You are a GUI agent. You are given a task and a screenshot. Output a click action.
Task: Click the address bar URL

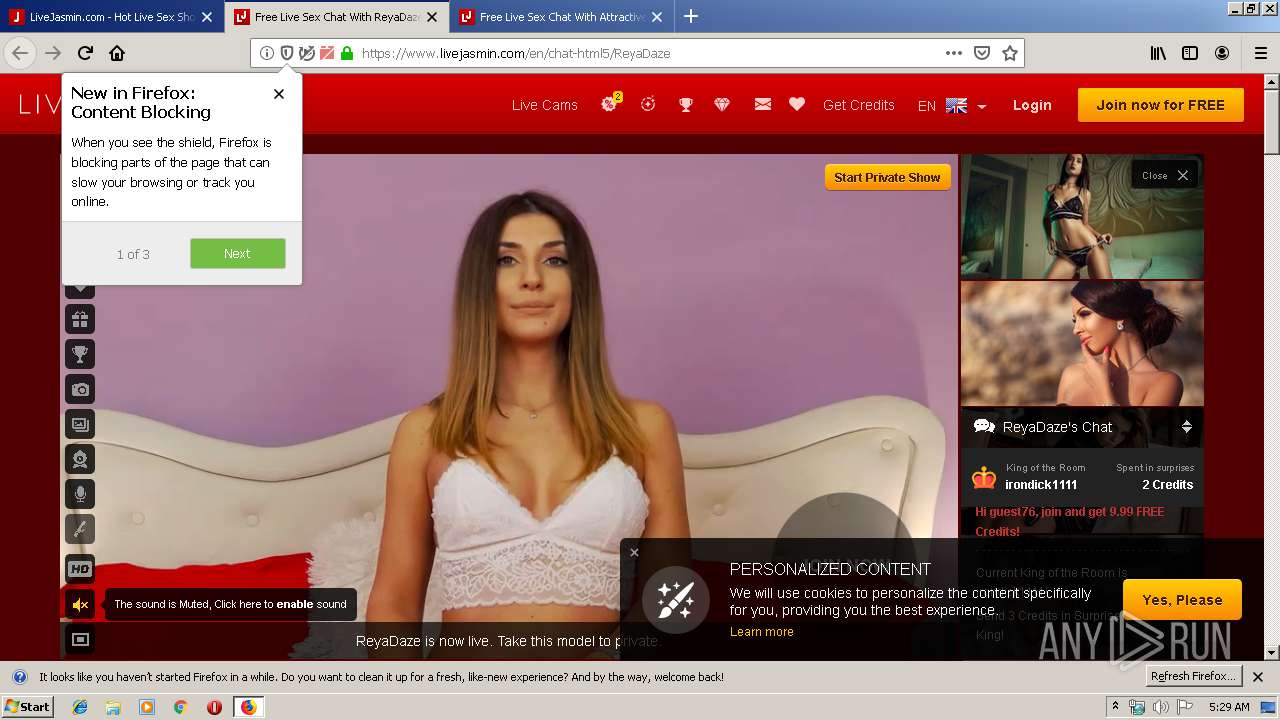point(516,54)
